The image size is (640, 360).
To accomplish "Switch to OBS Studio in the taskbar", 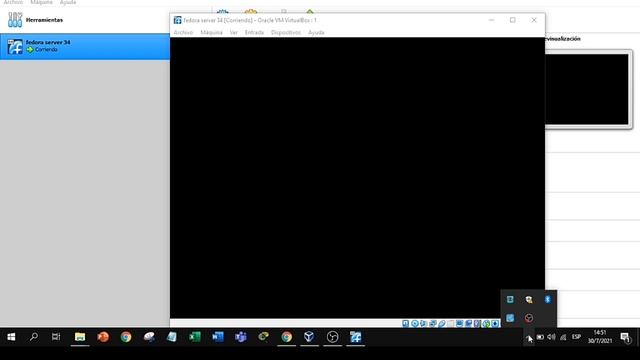I will coord(333,337).
